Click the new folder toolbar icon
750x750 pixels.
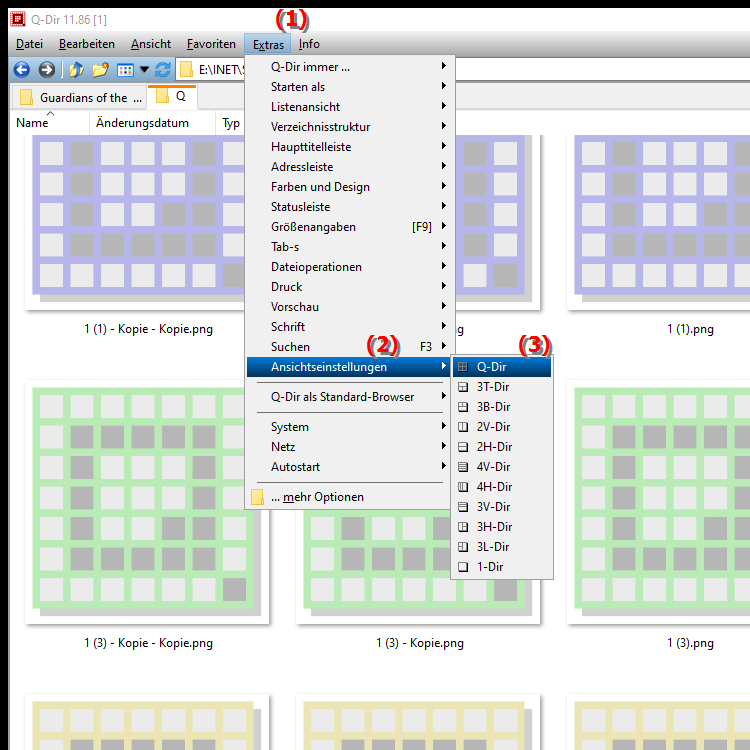point(100,70)
